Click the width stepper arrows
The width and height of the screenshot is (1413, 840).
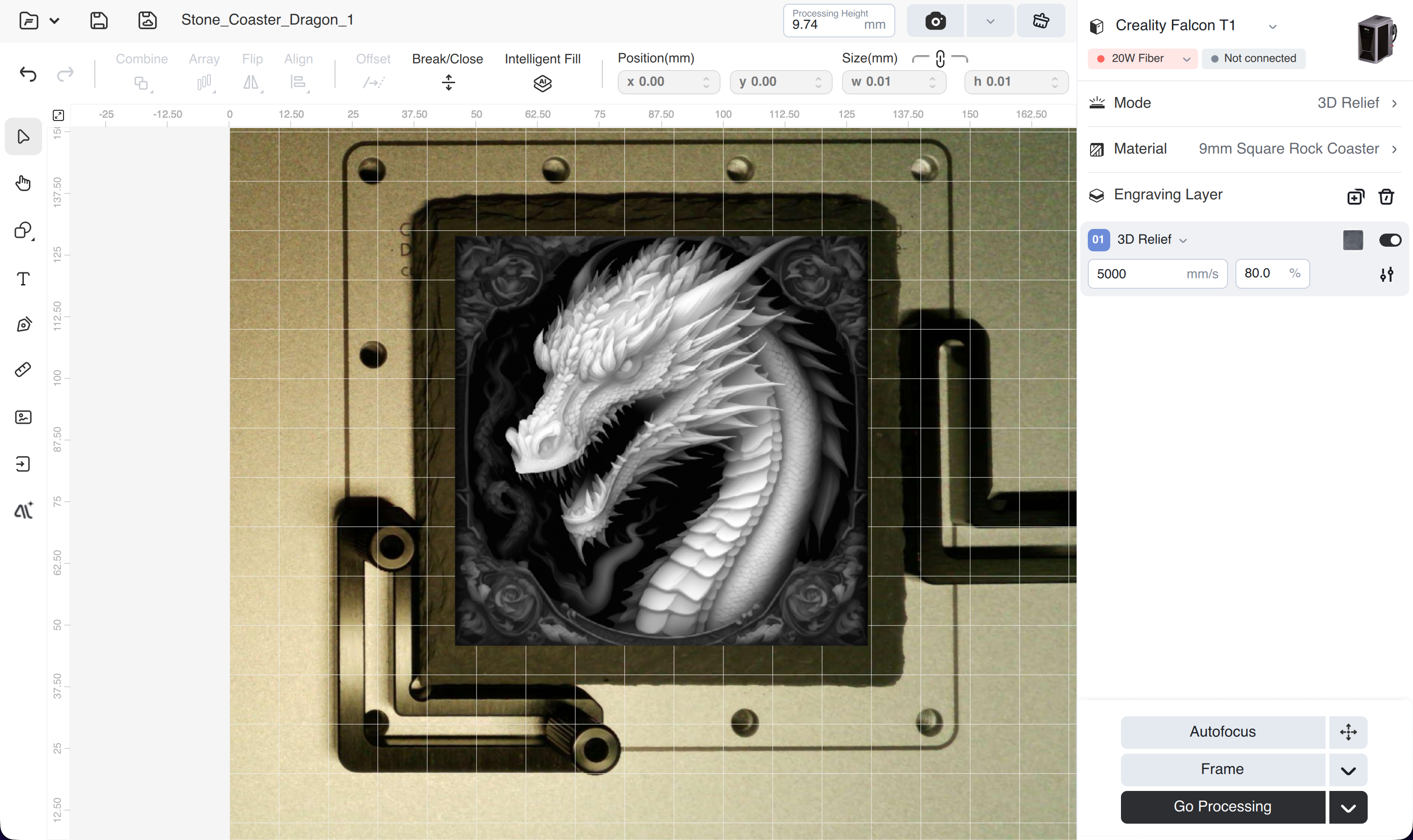pyautogui.click(x=932, y=83)
